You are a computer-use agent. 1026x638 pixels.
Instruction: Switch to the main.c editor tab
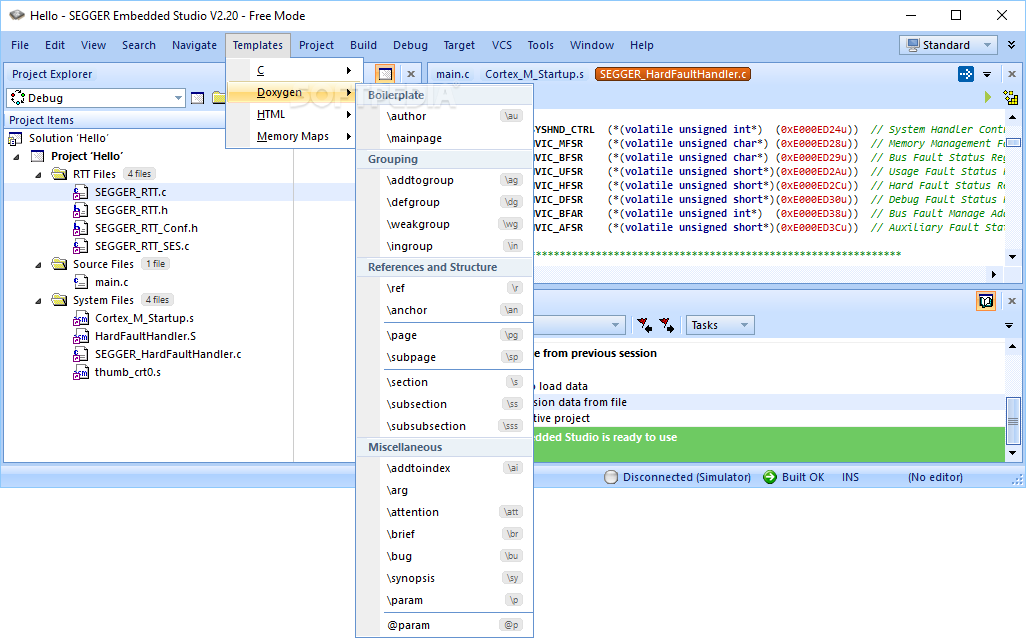pos(453,74)
